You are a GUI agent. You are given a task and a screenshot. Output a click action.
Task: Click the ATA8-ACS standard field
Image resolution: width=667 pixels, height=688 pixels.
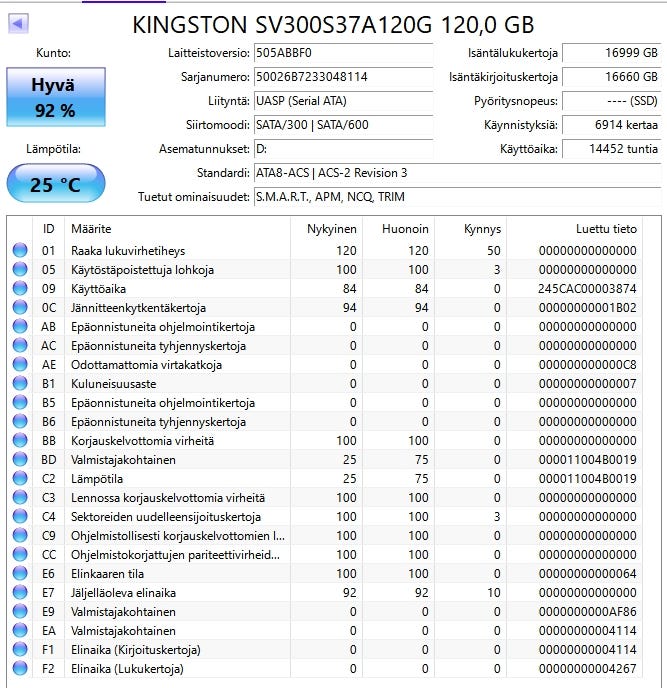[457, 173]
